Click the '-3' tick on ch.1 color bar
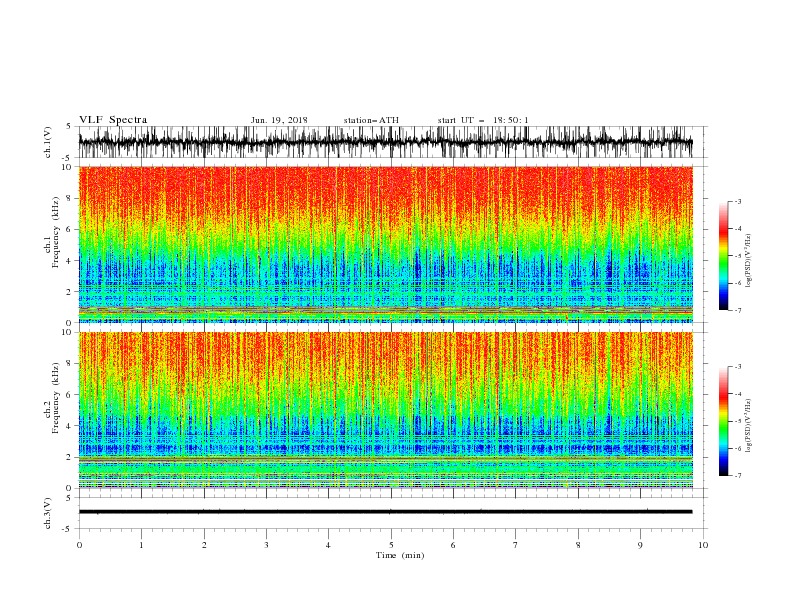This screenshot has width=792, height=612. [x=737, y=201]
